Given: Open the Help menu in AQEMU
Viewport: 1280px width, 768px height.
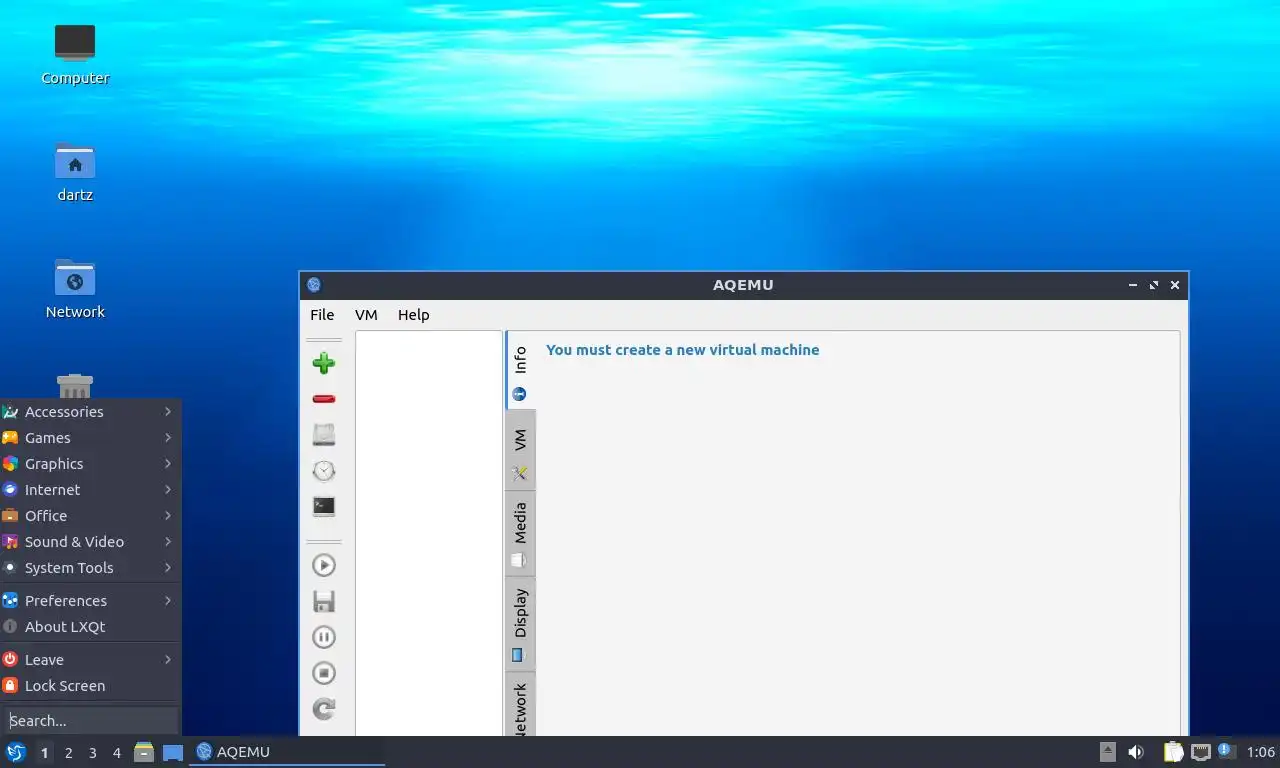Looking at the screenshot, I should (x=413, y=315).
